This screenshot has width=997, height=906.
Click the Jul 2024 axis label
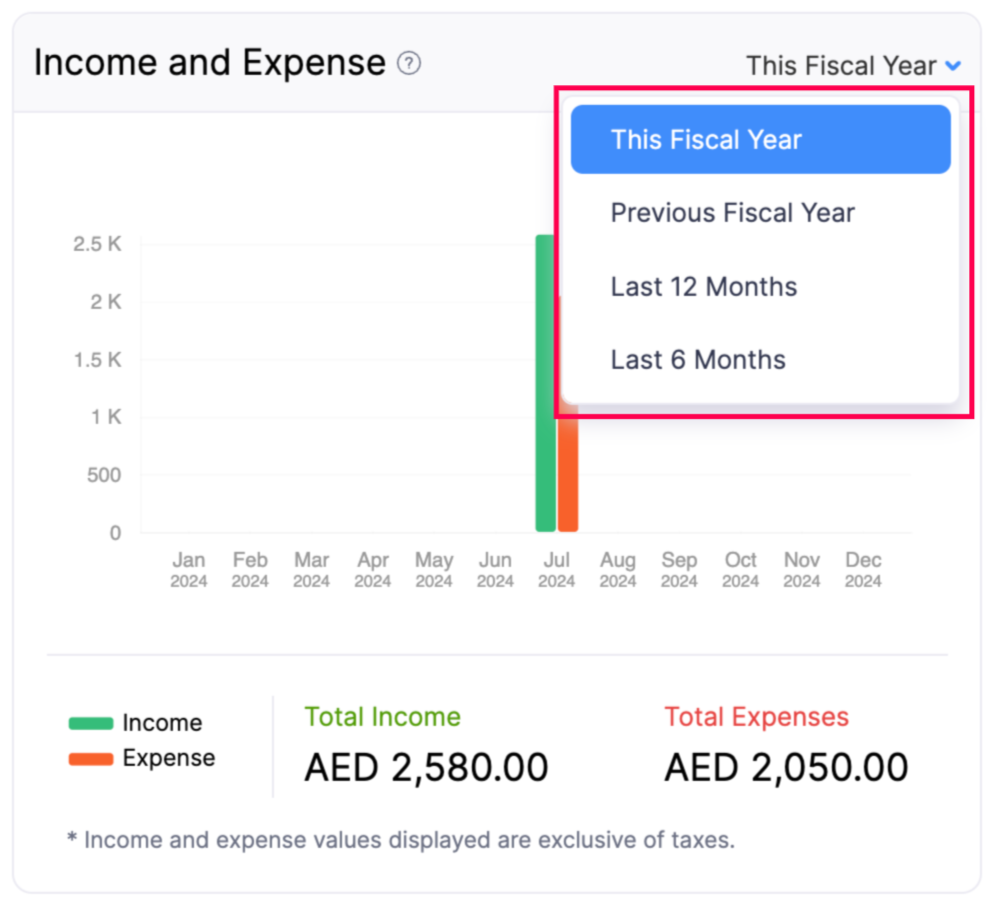pyautogui.click(x=556, y=570)
